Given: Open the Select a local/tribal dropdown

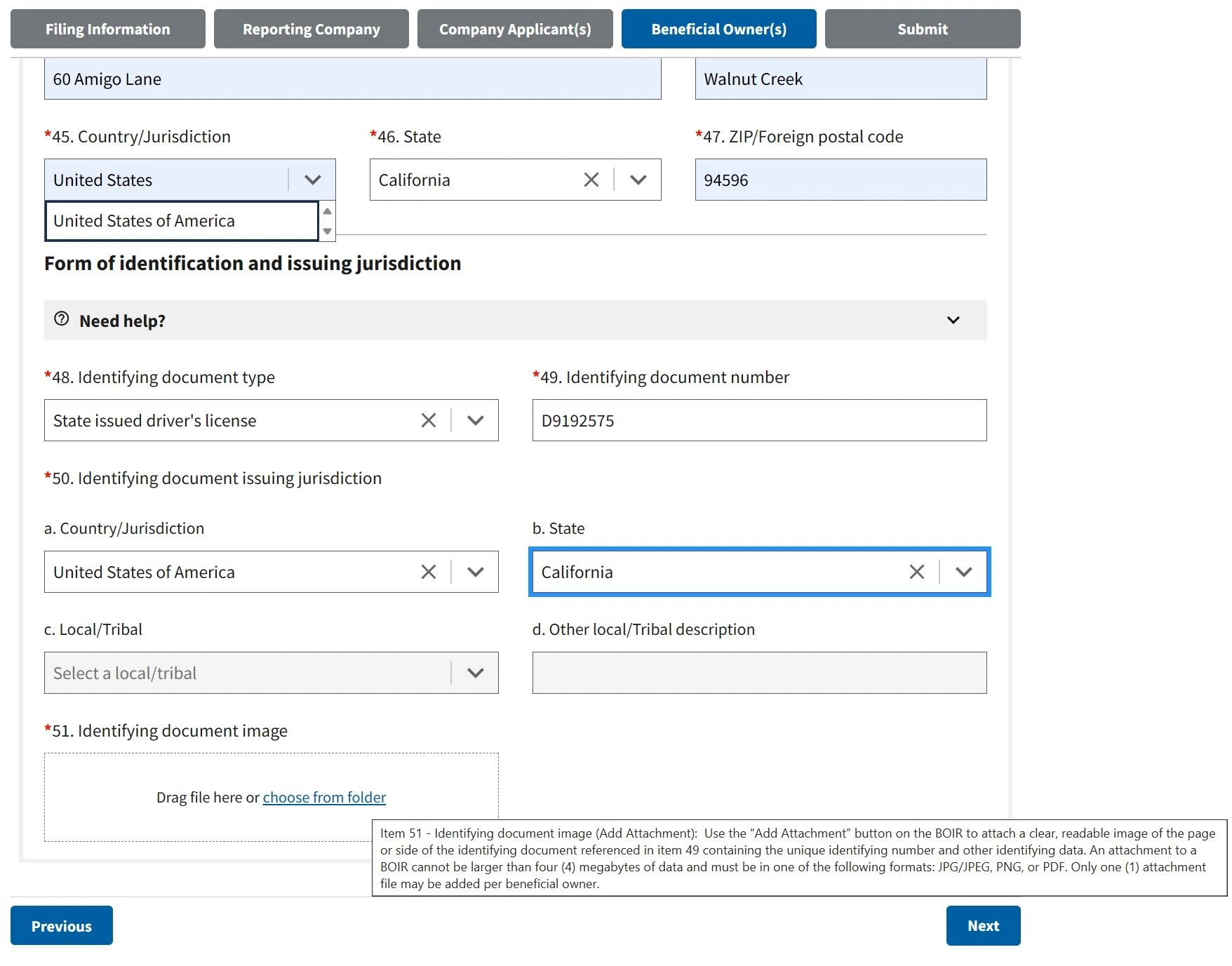Looking at the screenshot, I should (x=475, y=672).
